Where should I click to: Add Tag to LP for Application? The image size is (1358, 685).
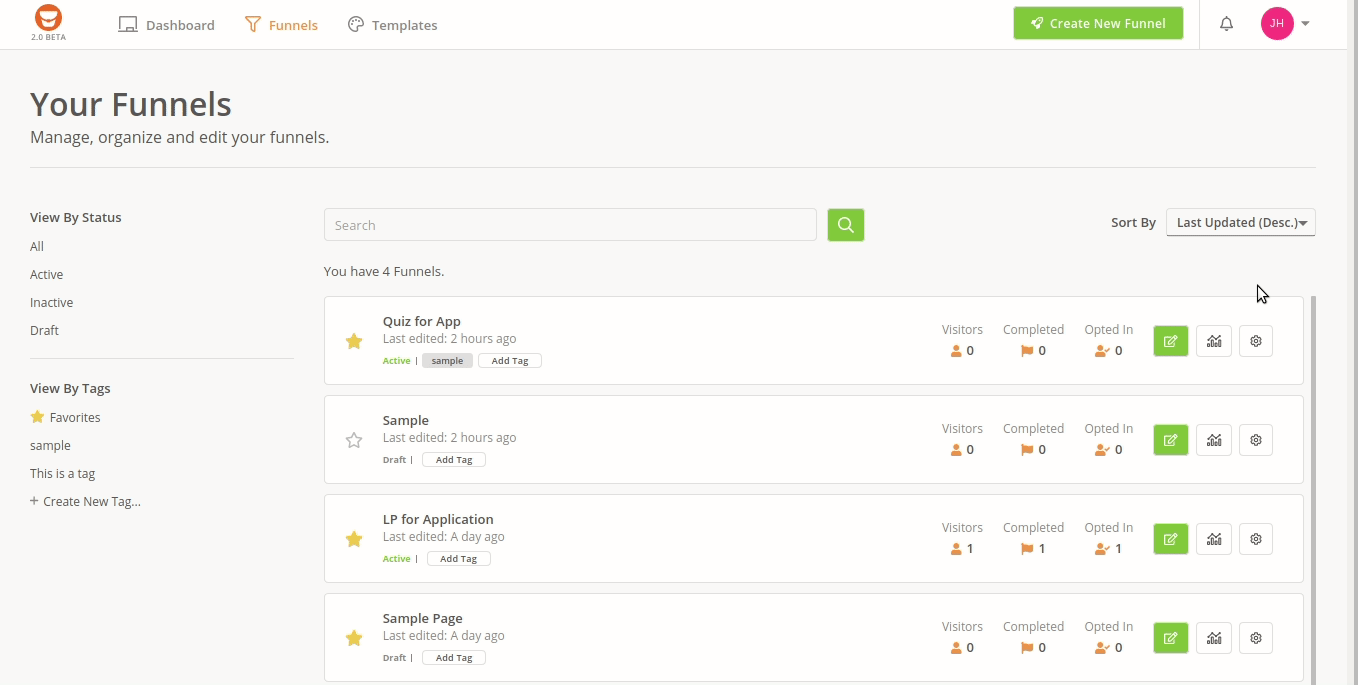[x=459, y=559]
